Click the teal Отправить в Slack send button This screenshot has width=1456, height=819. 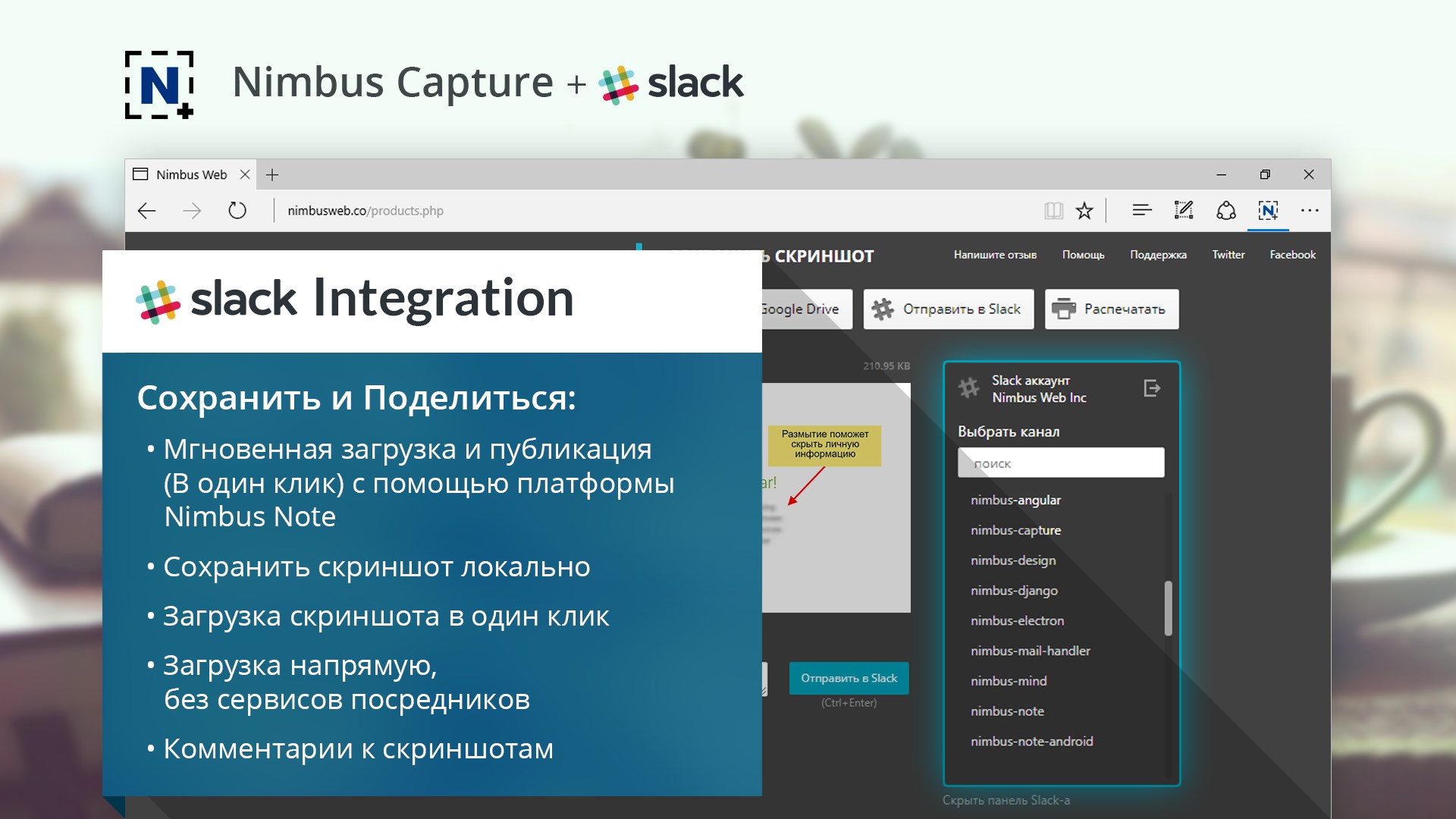[x=849, y=678]
